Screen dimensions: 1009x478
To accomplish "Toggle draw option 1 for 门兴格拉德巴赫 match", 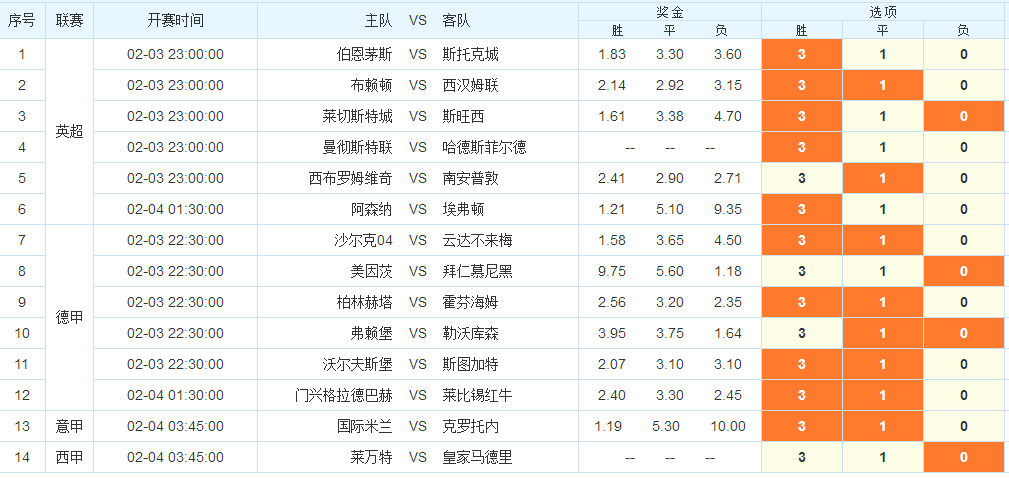I will click(x=883, y=395).
